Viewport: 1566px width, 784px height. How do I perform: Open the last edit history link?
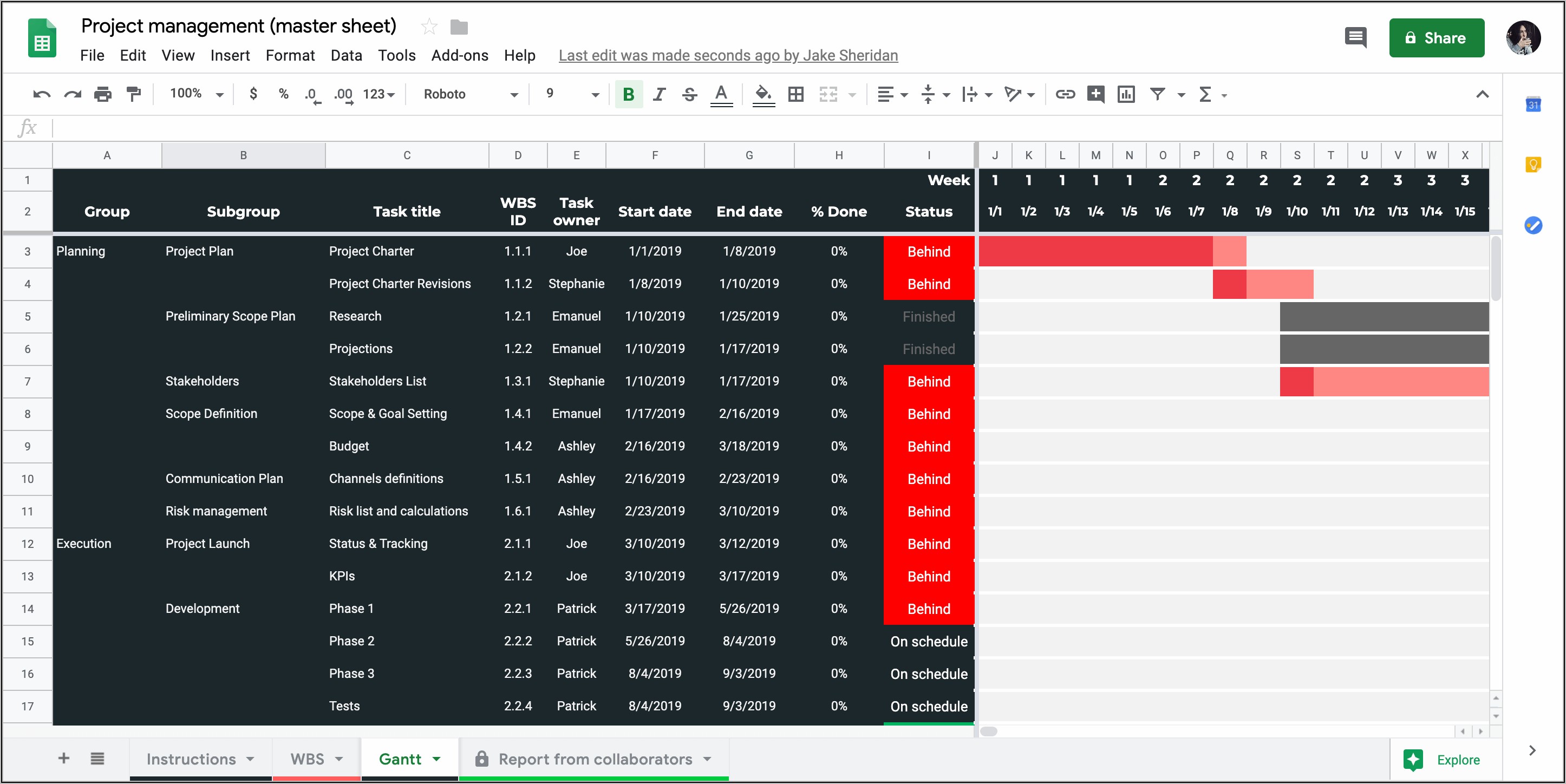(728, 55)
